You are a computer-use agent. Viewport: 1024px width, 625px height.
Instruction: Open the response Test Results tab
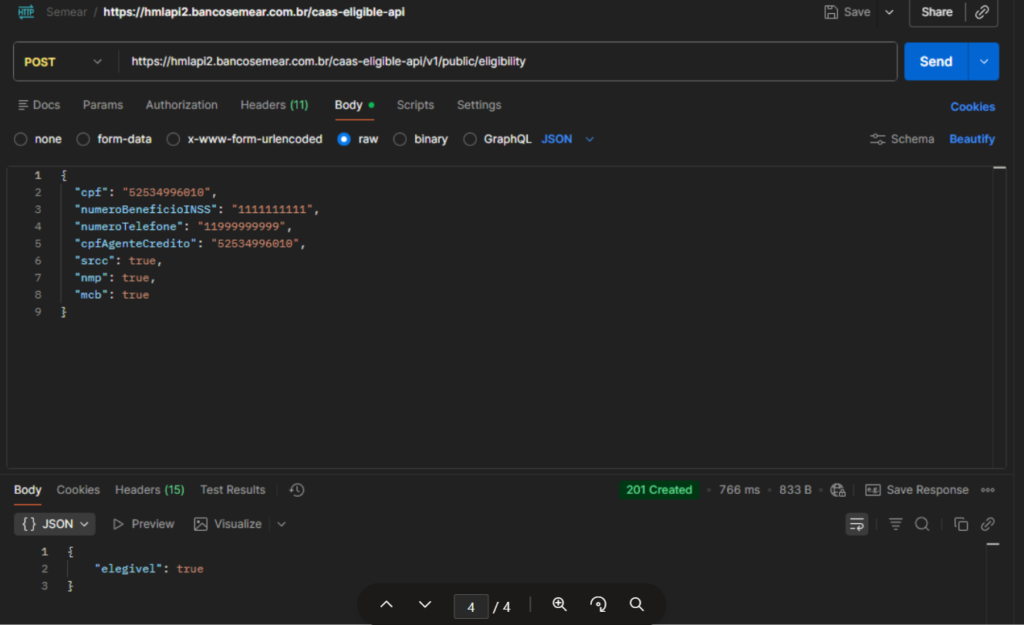coord(232,490)
